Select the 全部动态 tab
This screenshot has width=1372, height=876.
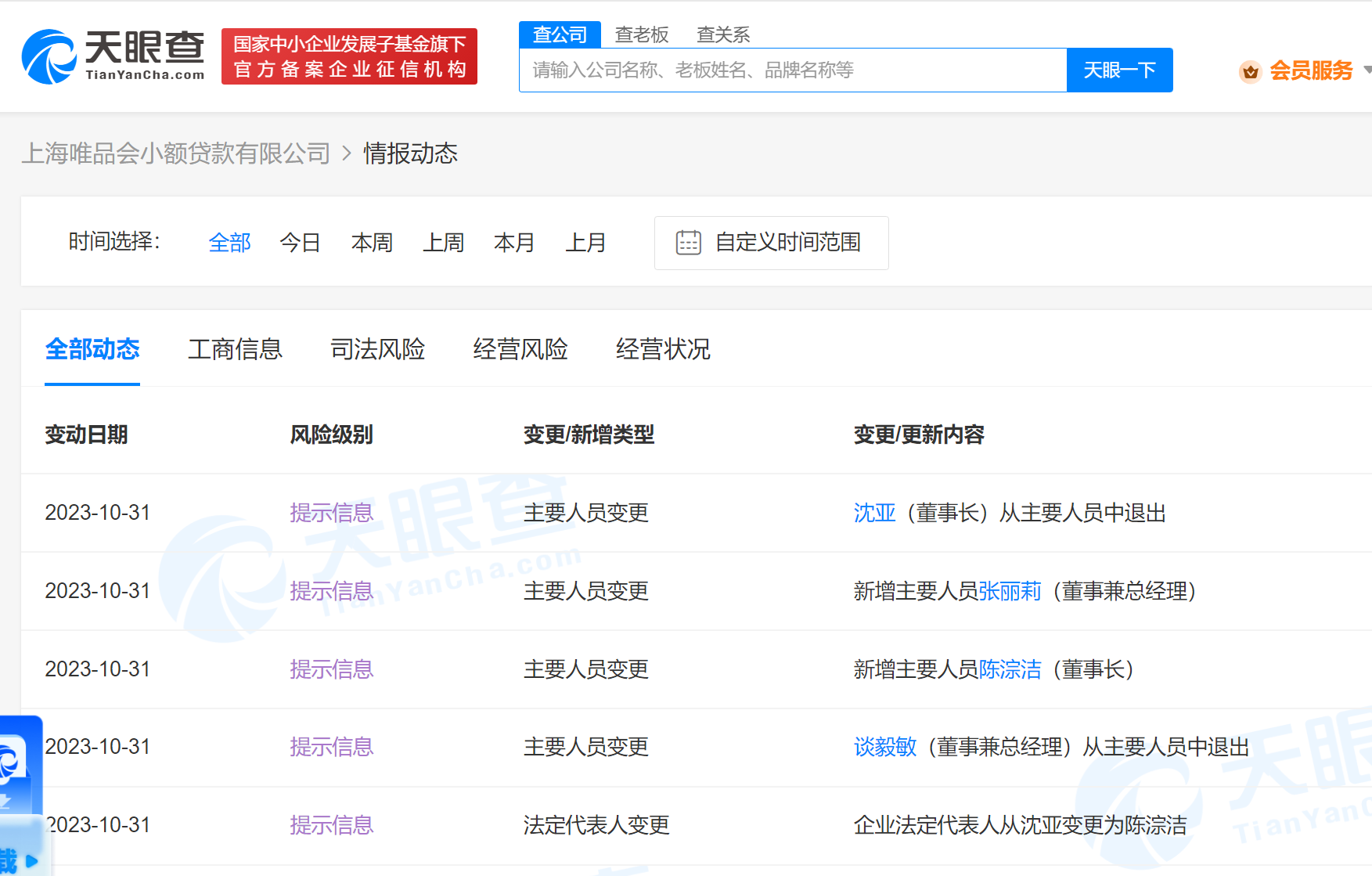click(x=92, y=349)
